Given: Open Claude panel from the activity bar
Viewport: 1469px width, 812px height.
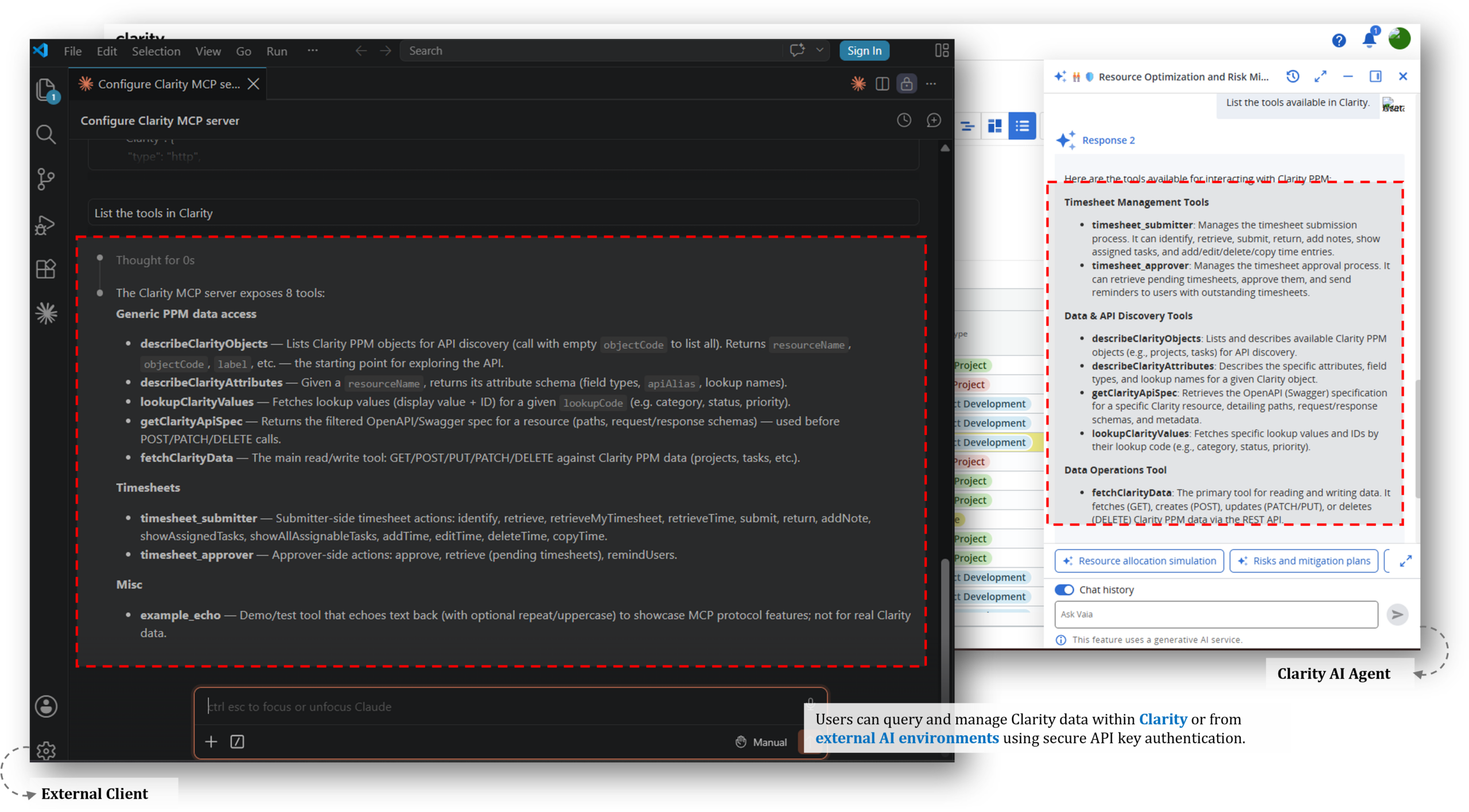Looking at the screenshot, I should pos(46,313).
